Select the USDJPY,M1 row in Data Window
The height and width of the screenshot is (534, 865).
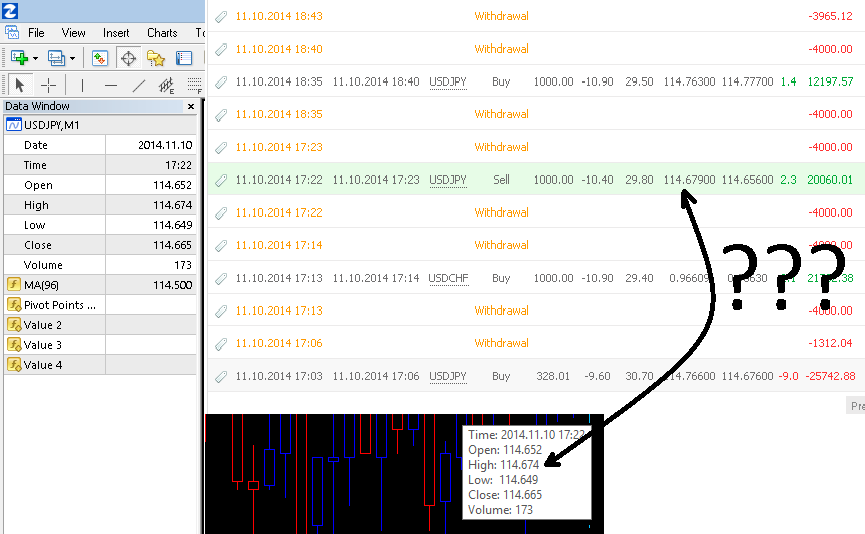[x=100, y=125]
